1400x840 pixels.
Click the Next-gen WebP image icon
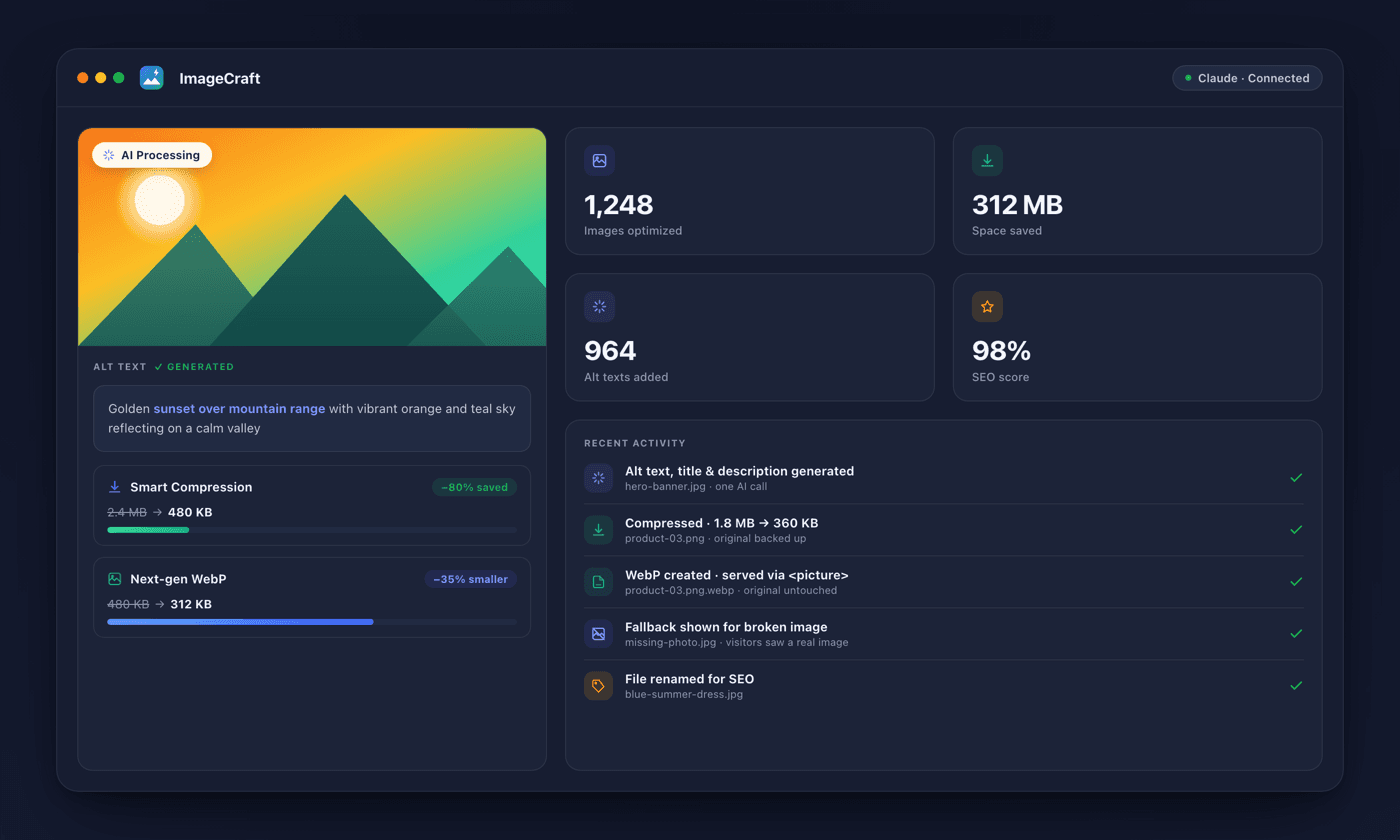coord(115,579)
